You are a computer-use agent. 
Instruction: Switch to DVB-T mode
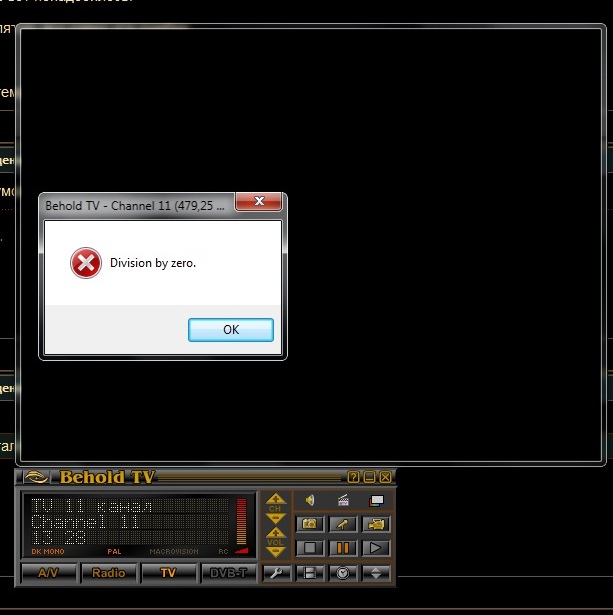click(228, 573)
